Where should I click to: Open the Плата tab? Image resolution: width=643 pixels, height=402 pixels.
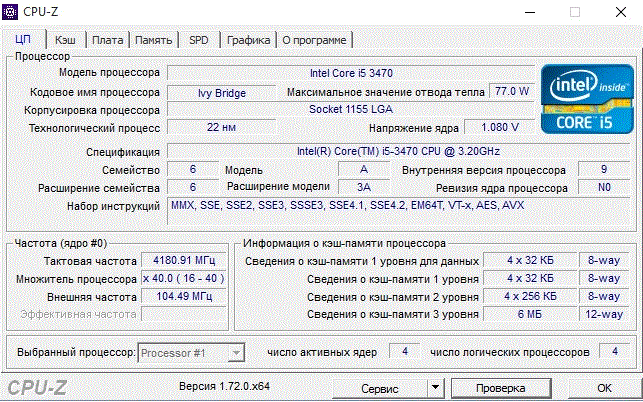(x=107, y=40)
